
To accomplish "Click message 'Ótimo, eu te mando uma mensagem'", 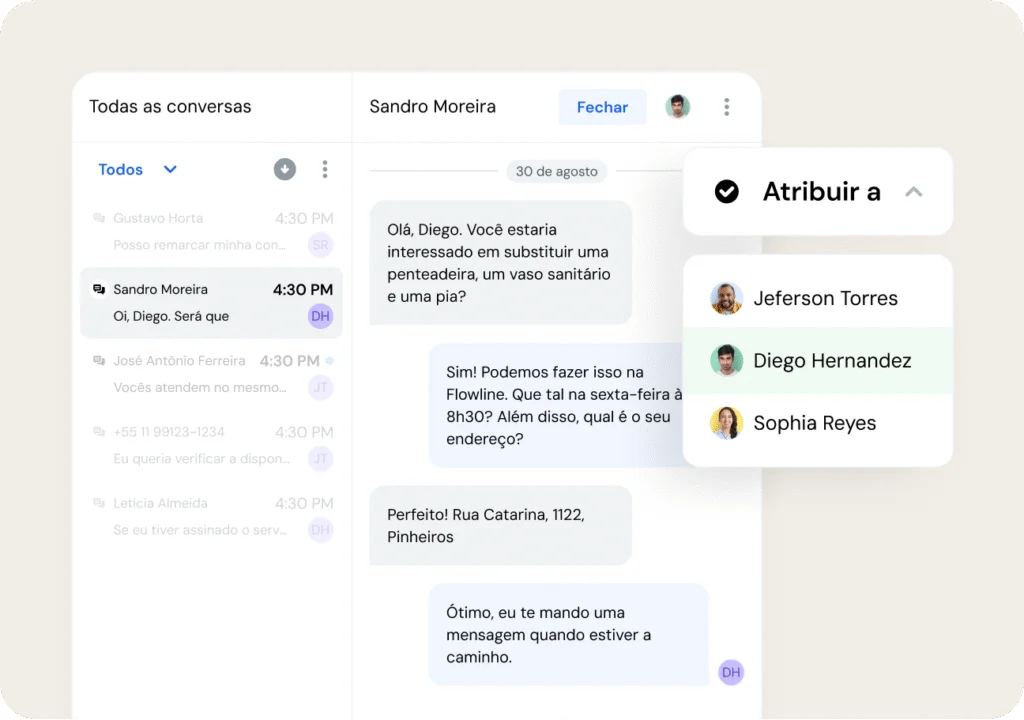I will [568, 634].
